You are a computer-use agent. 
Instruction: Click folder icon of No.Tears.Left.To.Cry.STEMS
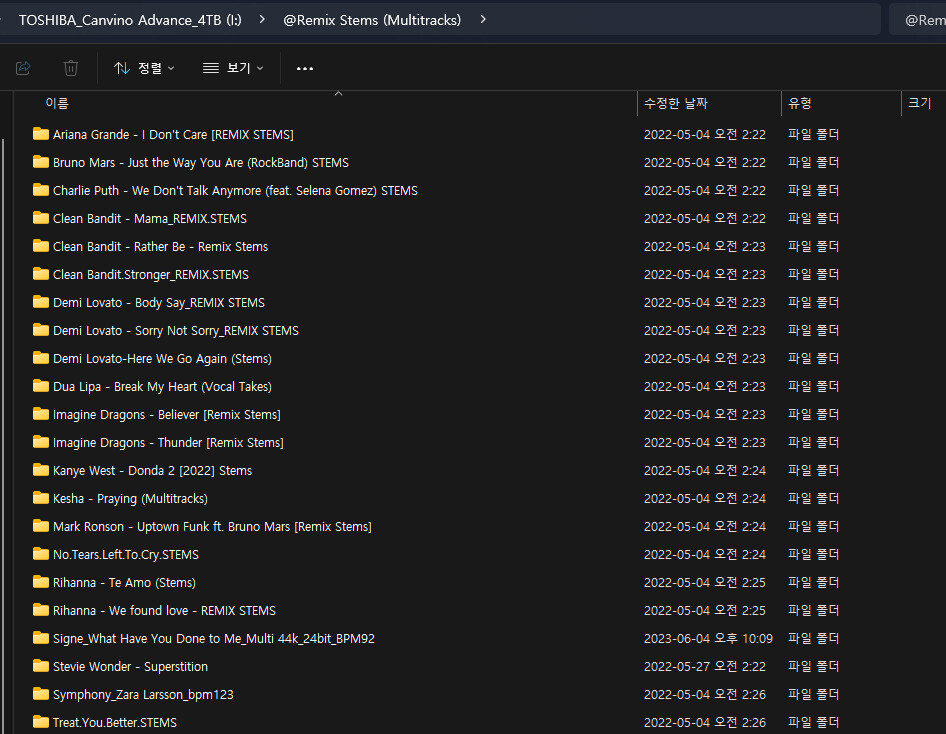coord(41,554)
